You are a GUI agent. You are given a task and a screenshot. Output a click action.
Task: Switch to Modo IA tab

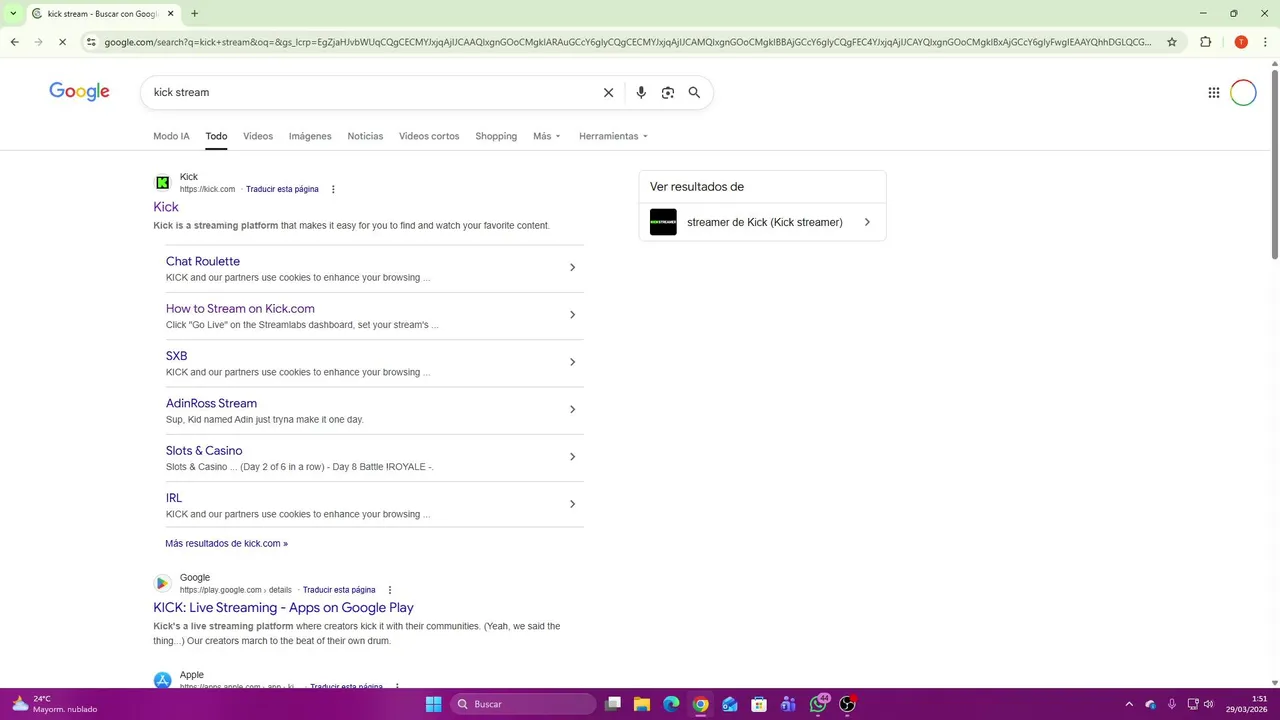[171, 136]
